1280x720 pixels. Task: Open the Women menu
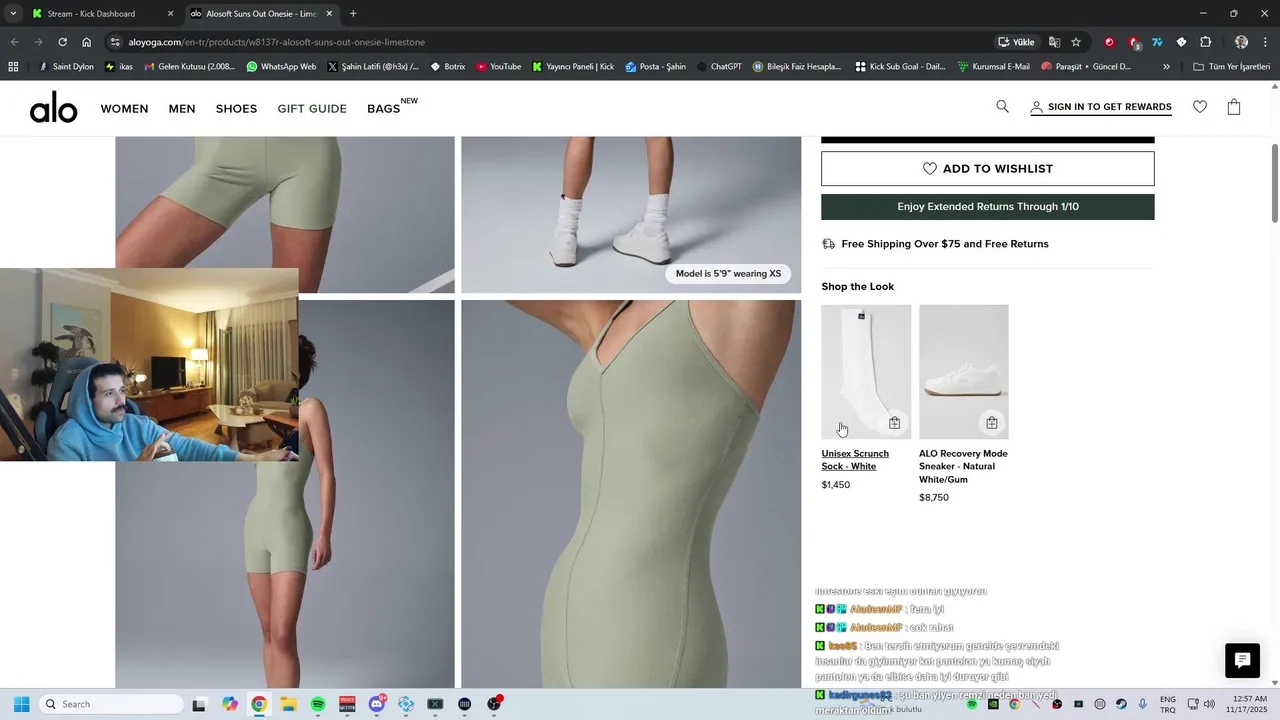click(x=124, y=108)
